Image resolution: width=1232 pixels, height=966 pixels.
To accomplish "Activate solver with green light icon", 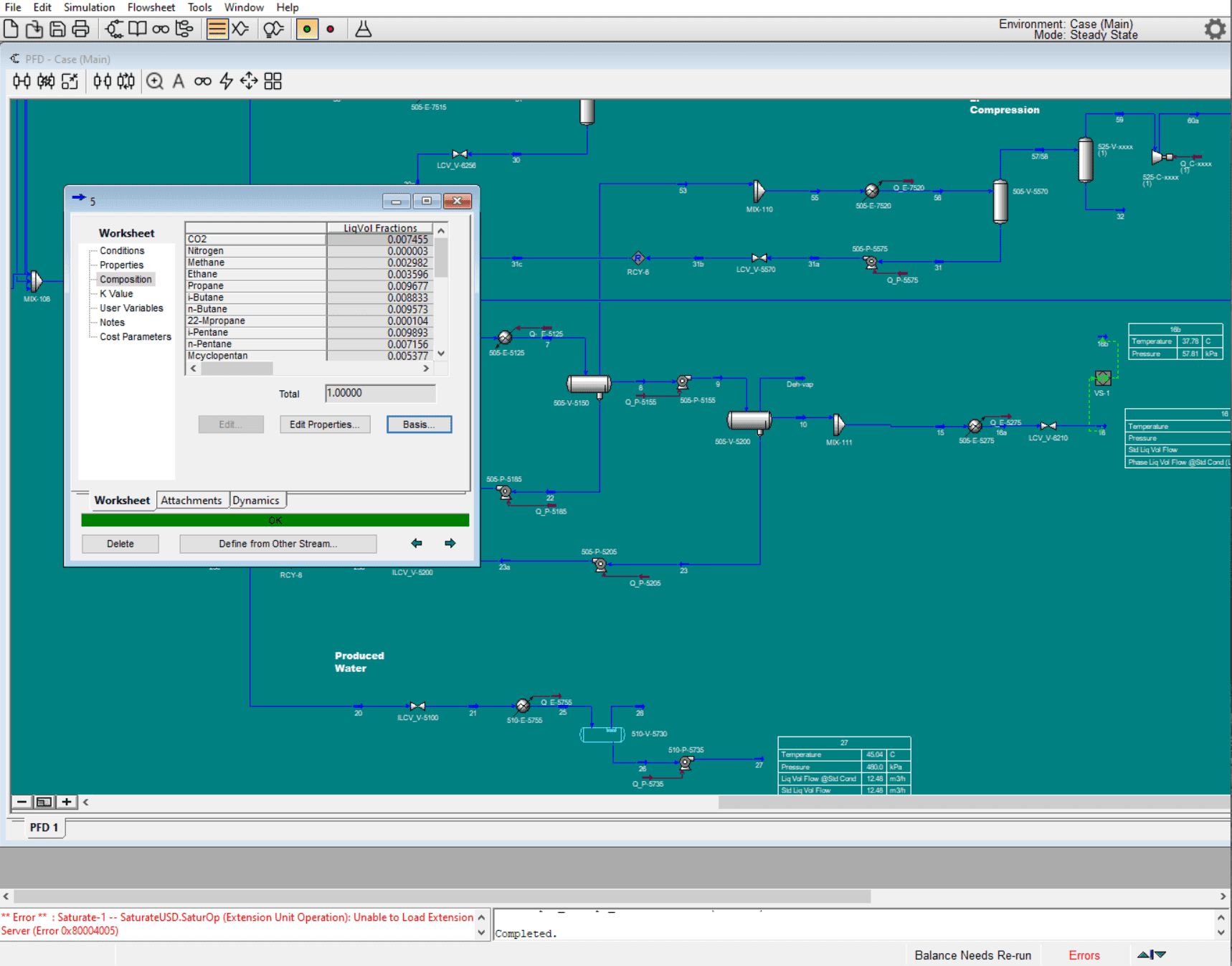I will pos(307,29).
